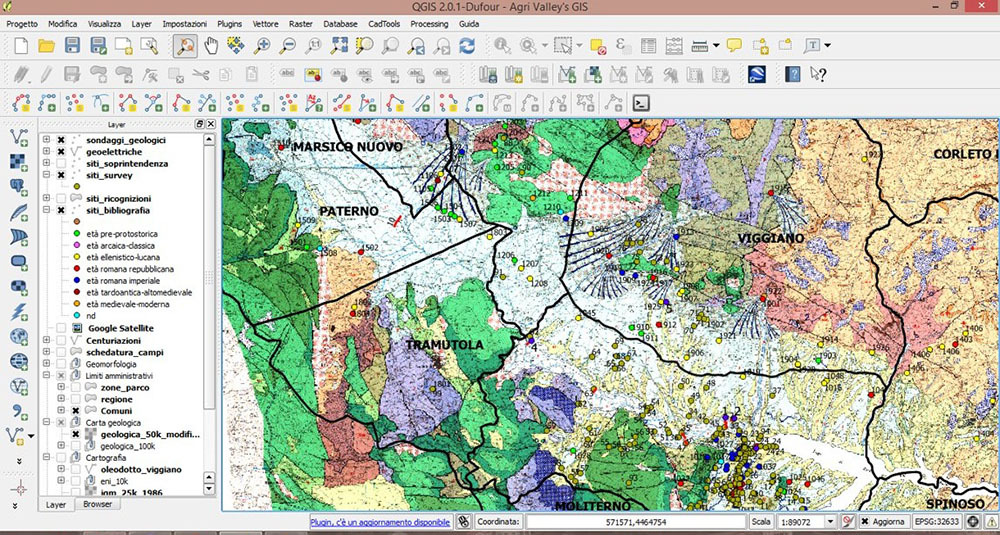Open the Scala scale dropdown
This screenshot has width=1000, height=535.
[x=830, y=522]
